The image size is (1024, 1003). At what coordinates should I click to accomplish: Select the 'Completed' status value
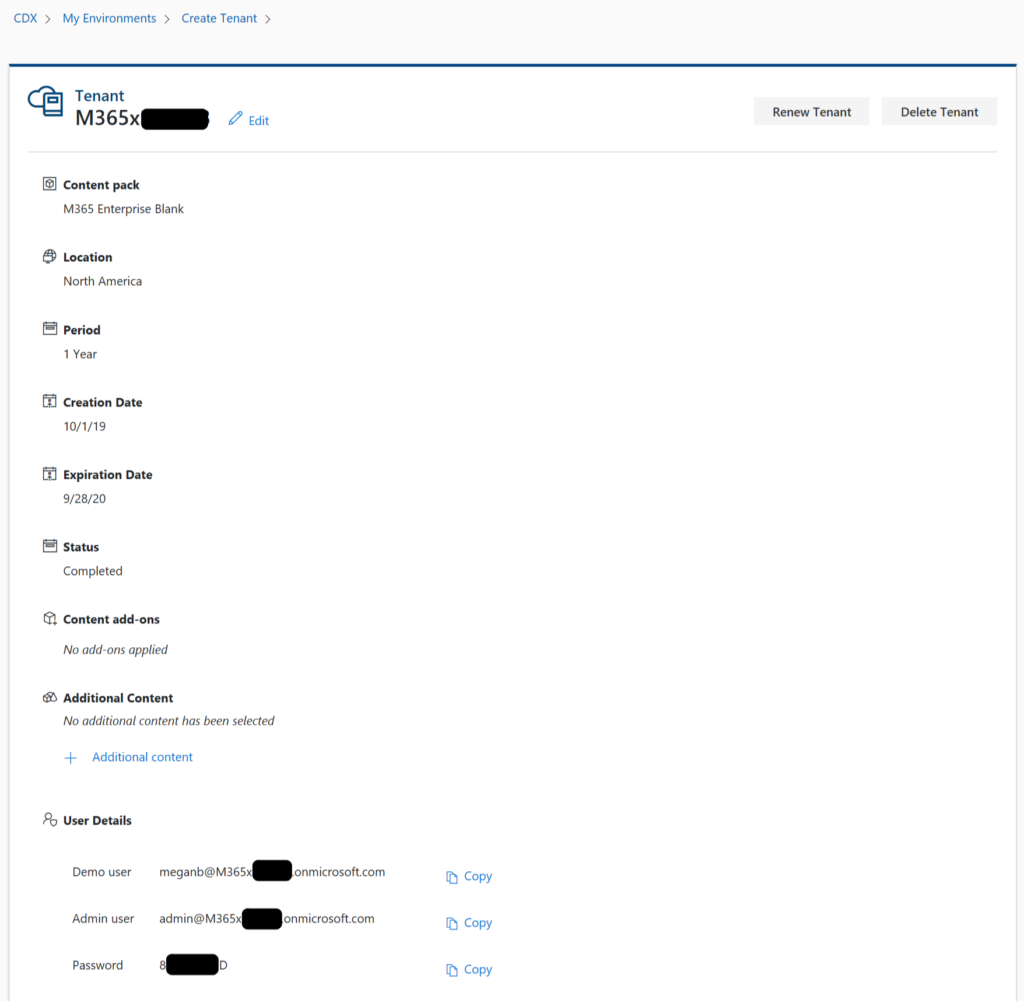point(93,571)
